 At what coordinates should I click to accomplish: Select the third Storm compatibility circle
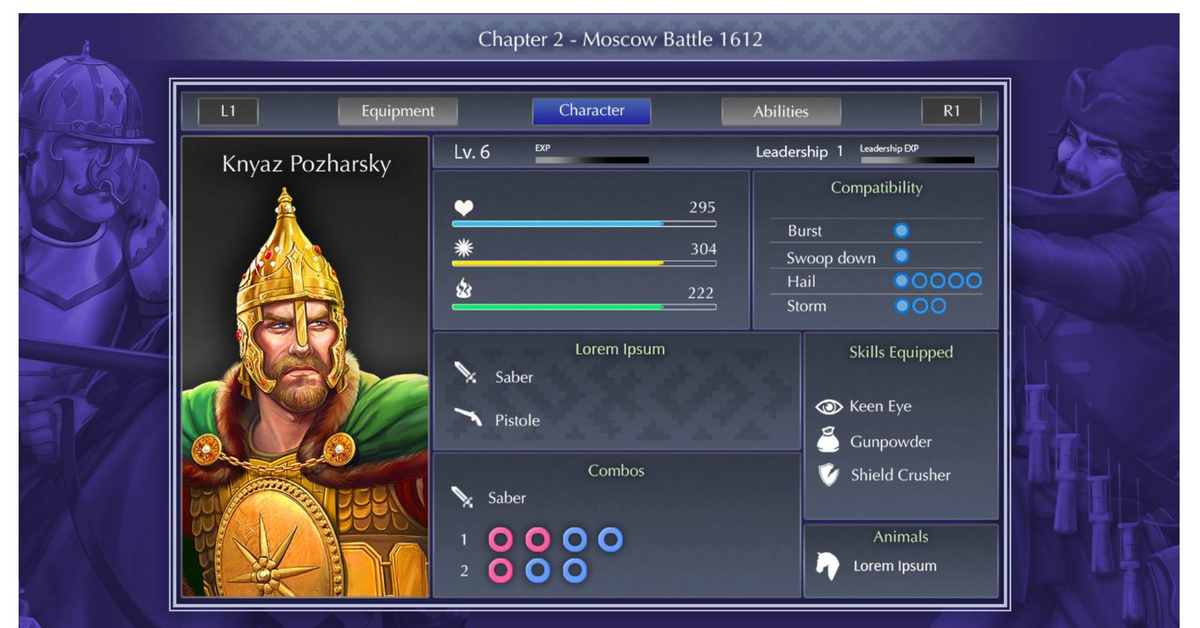tap(938, 306)
